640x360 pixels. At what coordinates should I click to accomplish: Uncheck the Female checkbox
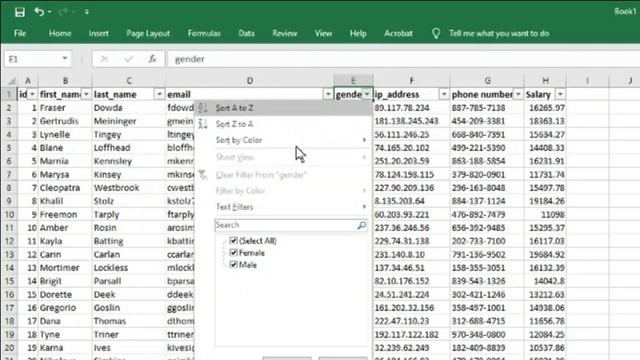[x=233, y=253]
